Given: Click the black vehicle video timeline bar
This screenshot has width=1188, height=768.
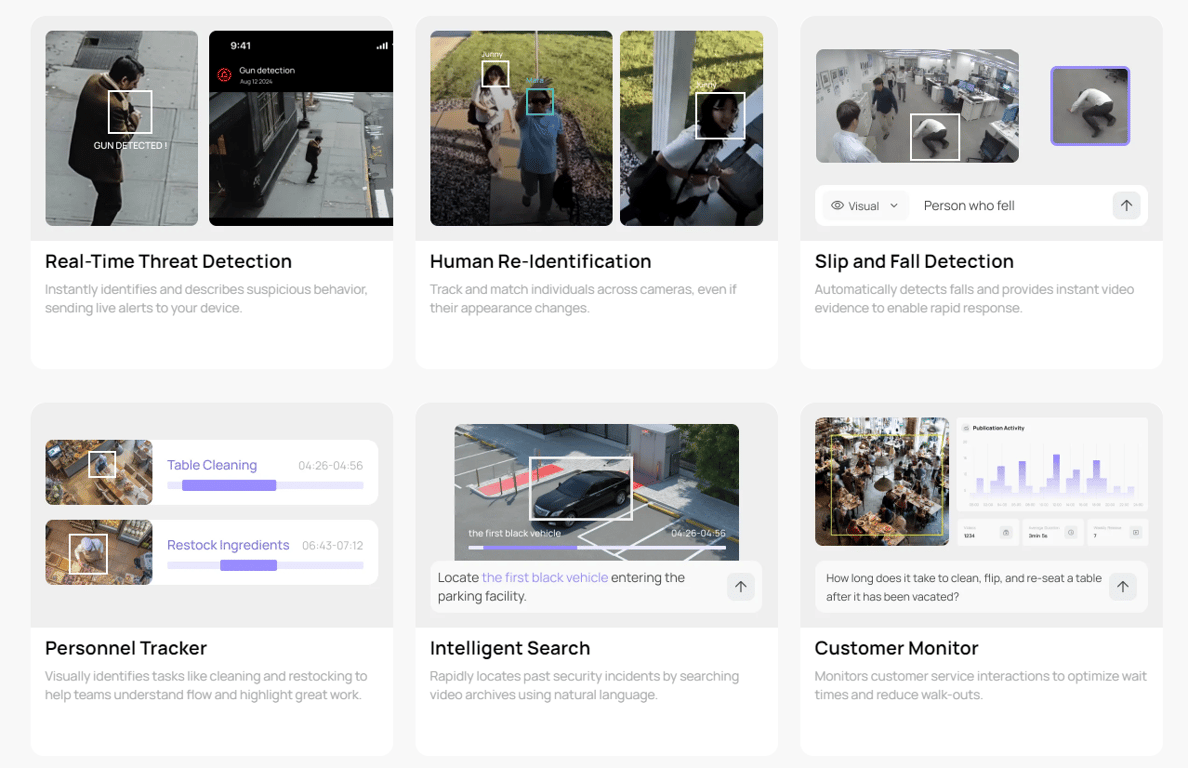Looking at the screenshot, I should [596, 547].
